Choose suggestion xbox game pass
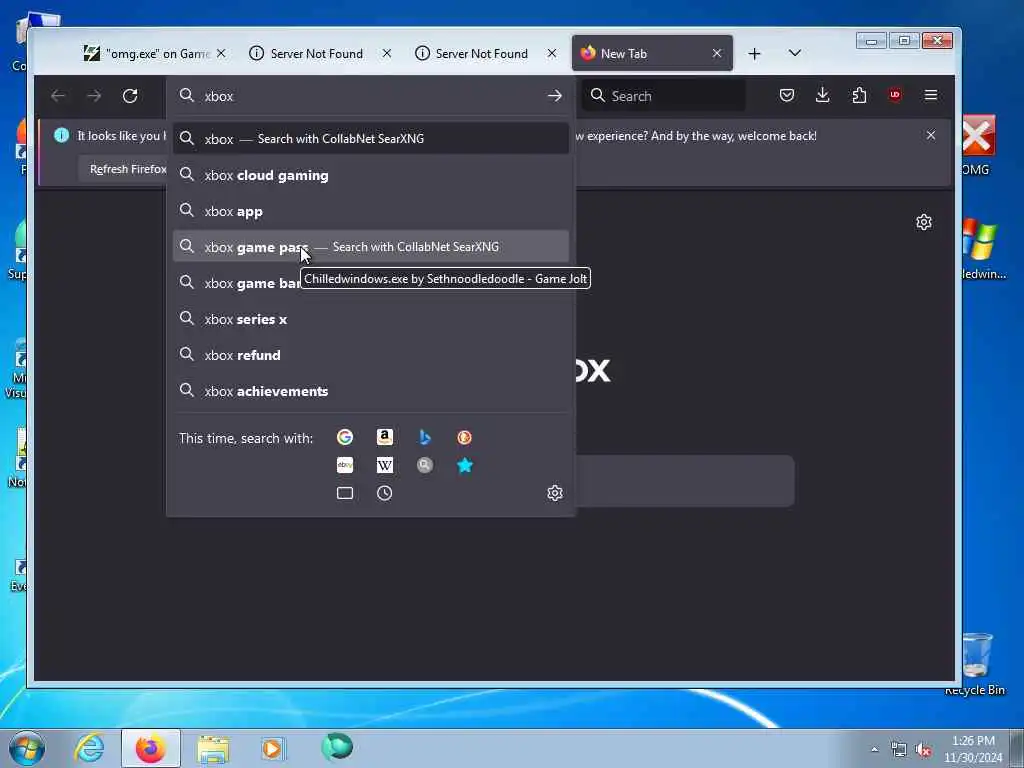 [x=370, y=247]
